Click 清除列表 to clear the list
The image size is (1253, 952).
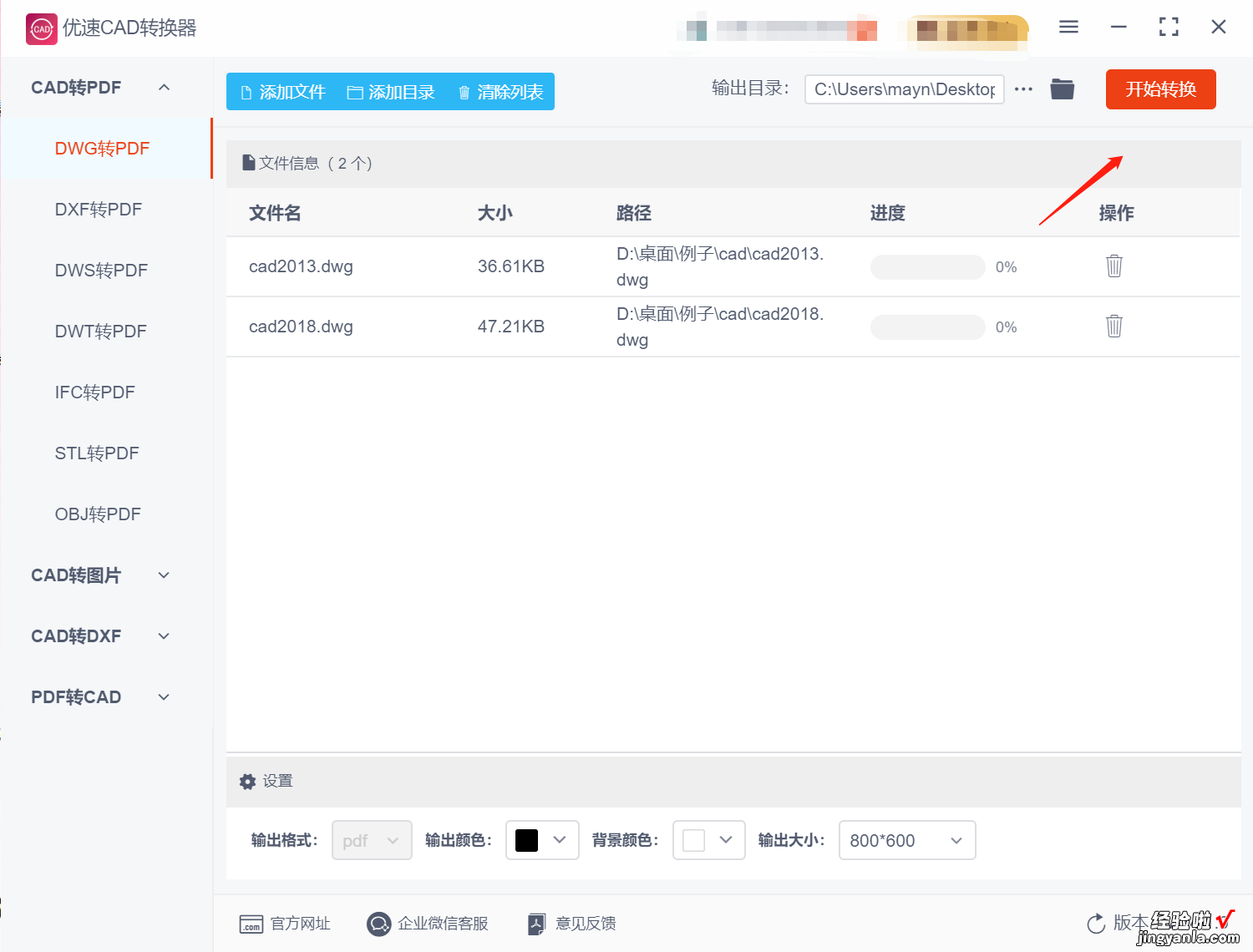[500, 92]
